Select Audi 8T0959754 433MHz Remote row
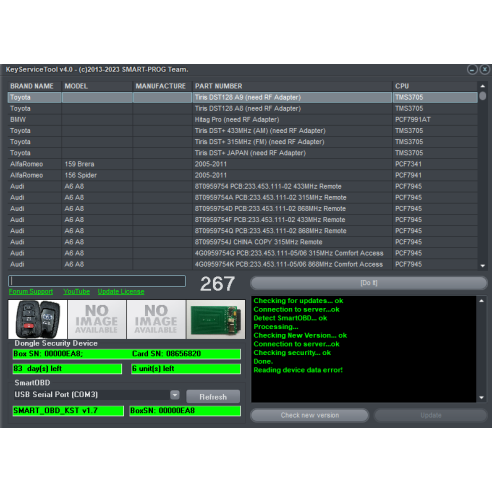This screenshot has width=492, height=492. [243, 186]
